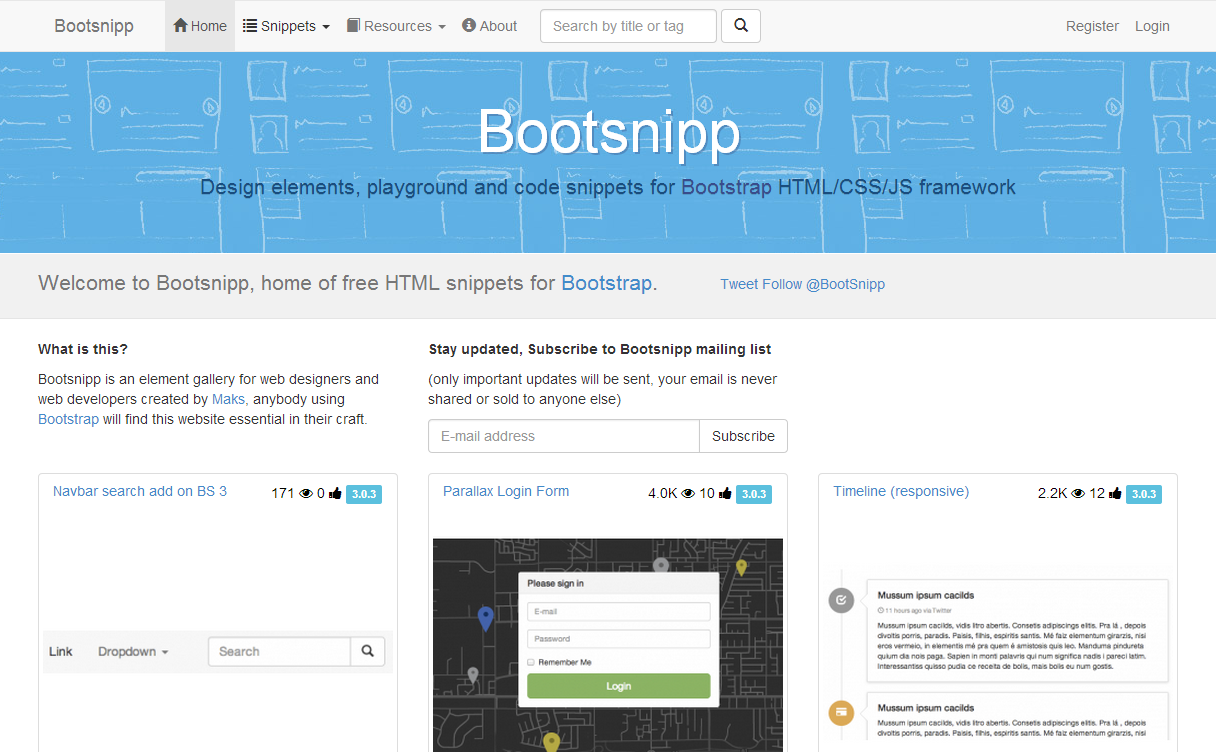Click Dropdown in the navbar snippet preview
The height and width of the screenshot is (752, 1216).
133,651
